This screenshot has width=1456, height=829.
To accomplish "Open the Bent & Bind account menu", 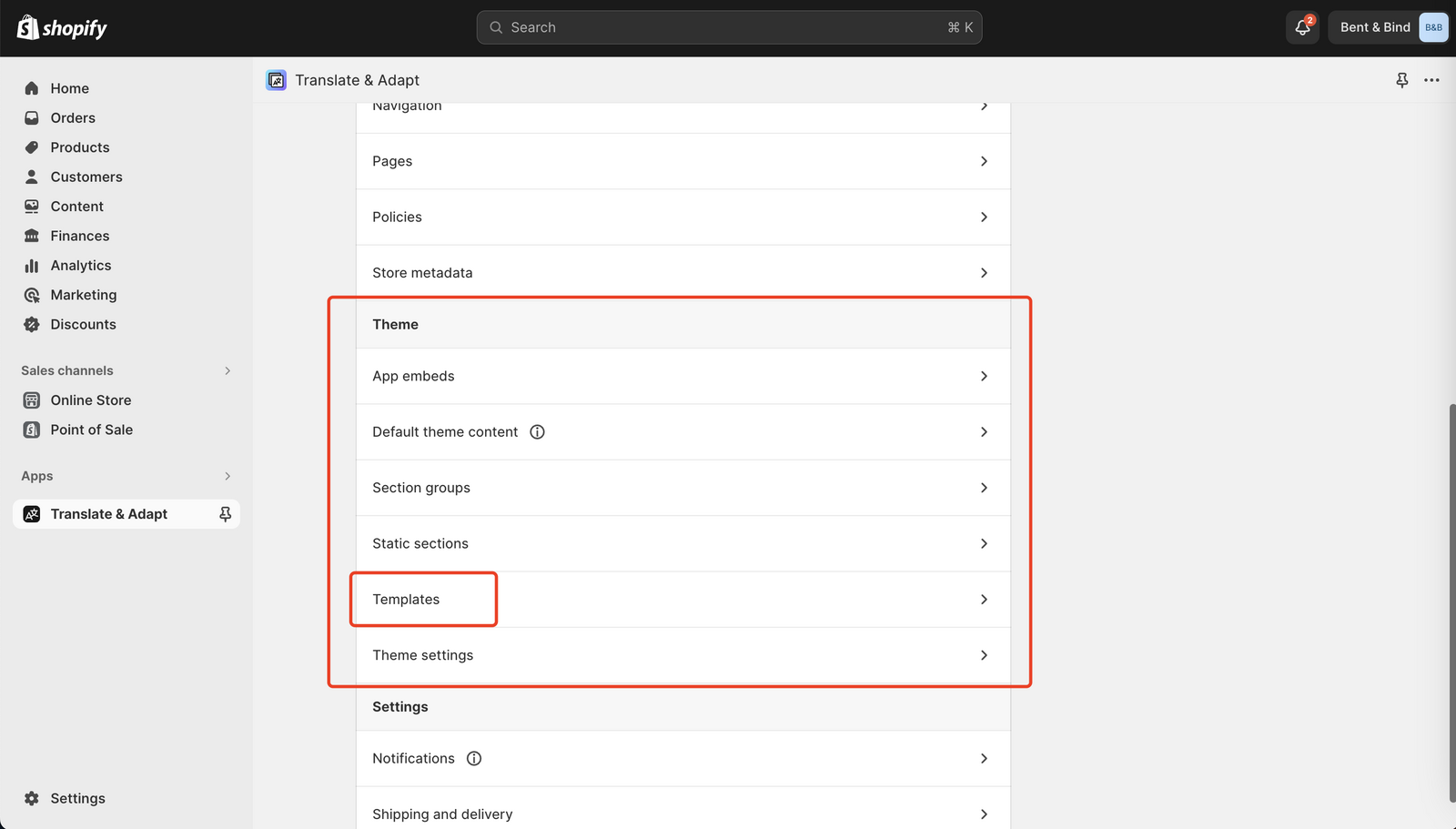I will 1388,27.
